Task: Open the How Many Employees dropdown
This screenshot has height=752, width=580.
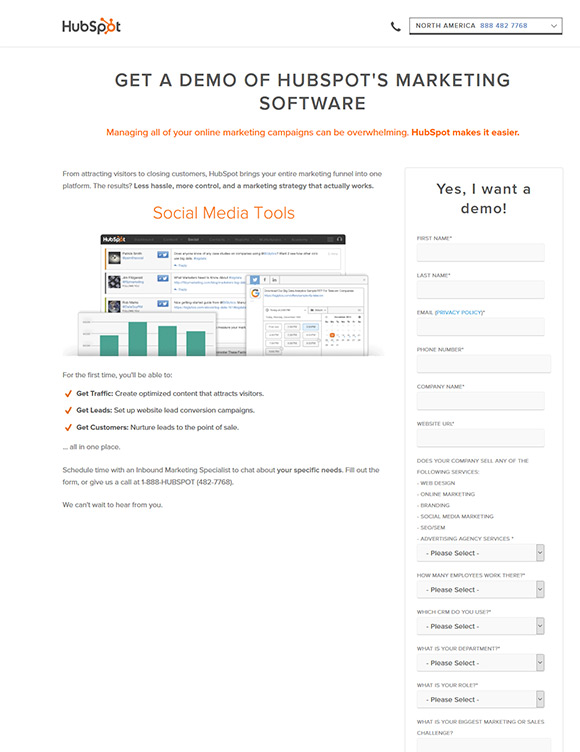Action: tap(480, 589)
